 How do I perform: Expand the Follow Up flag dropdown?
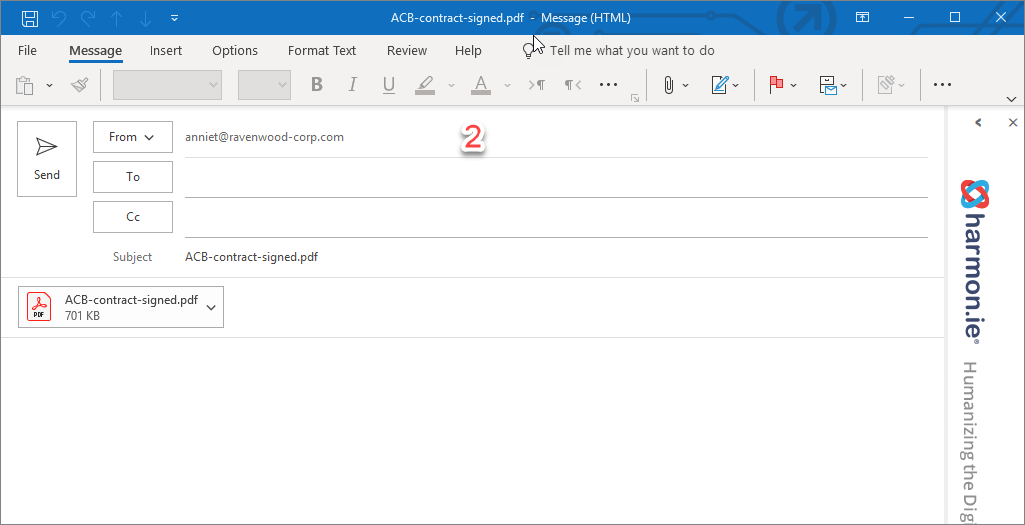coord(794,85)
